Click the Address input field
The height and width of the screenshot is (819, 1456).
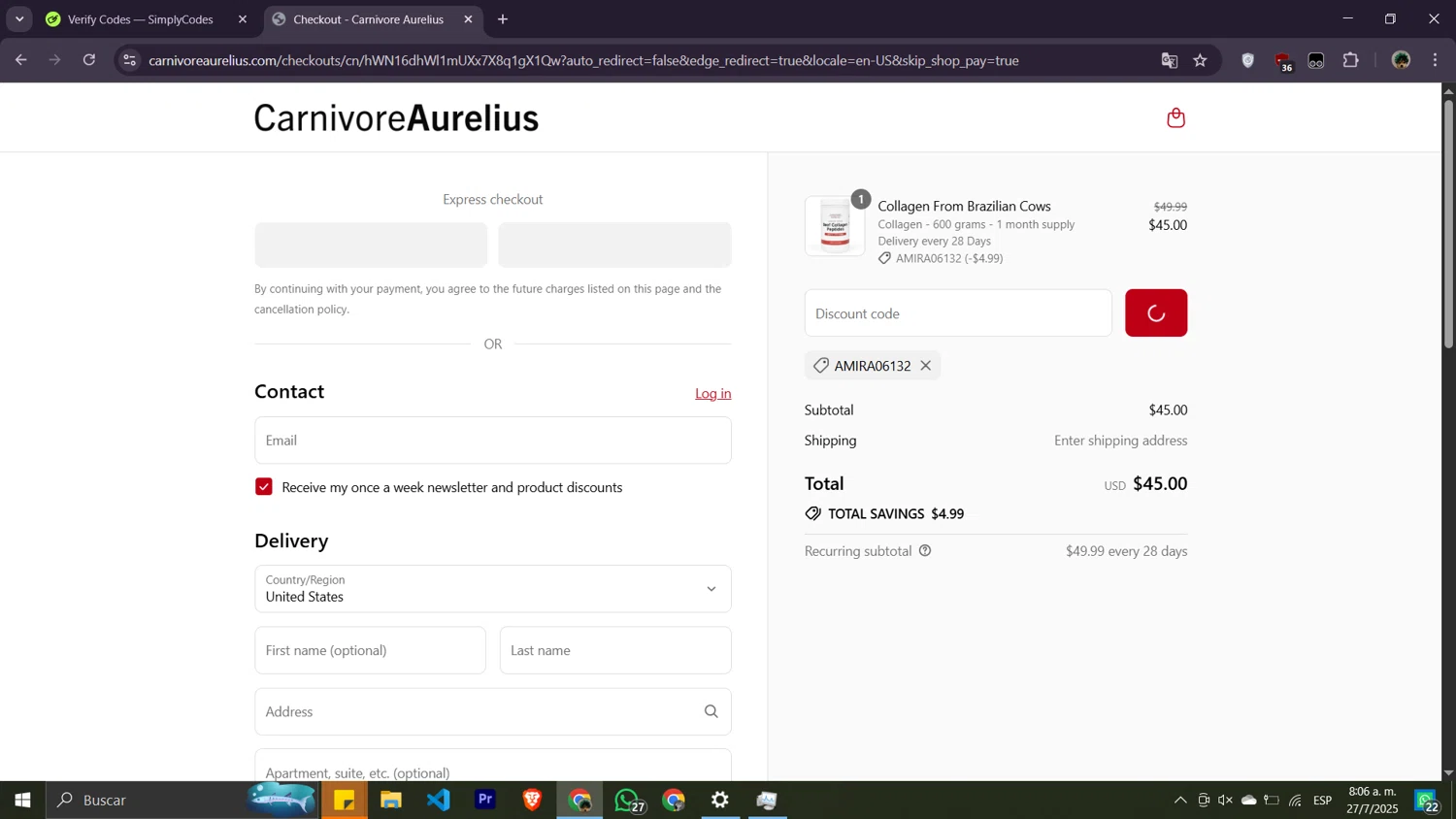pos(492,711)
